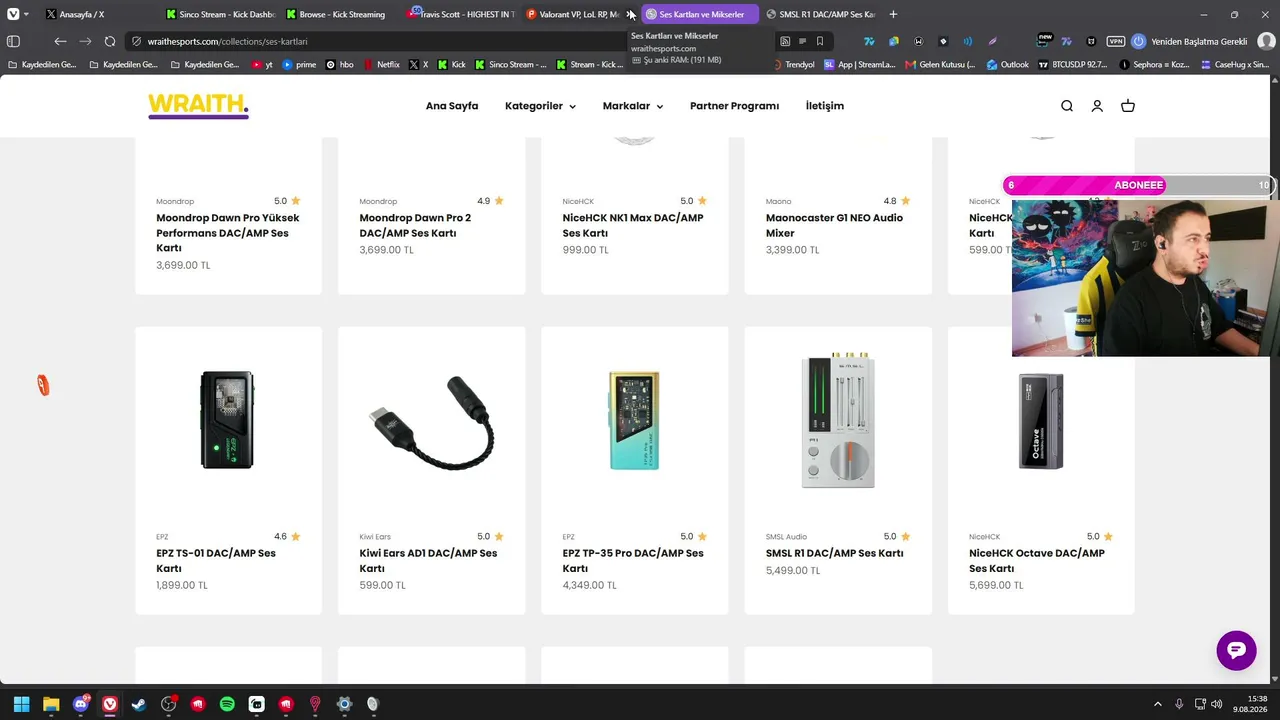Image resolution: width=1280 pixels, height=720 pixels.
Task: Go to Ana Sayfa
Action: point(452,106)
